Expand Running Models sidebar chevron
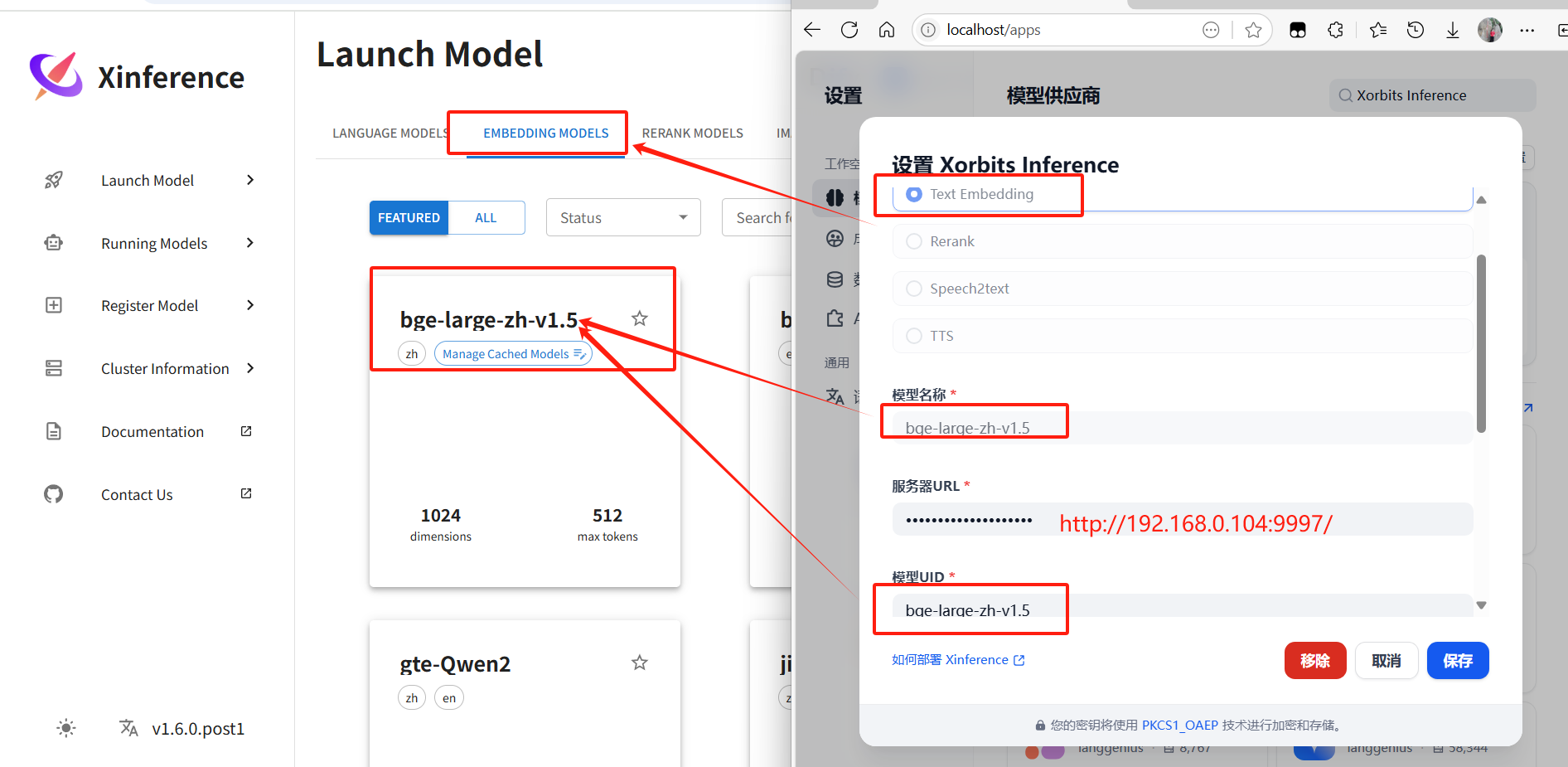This screenshot has width=1568, height=767. 250,243
